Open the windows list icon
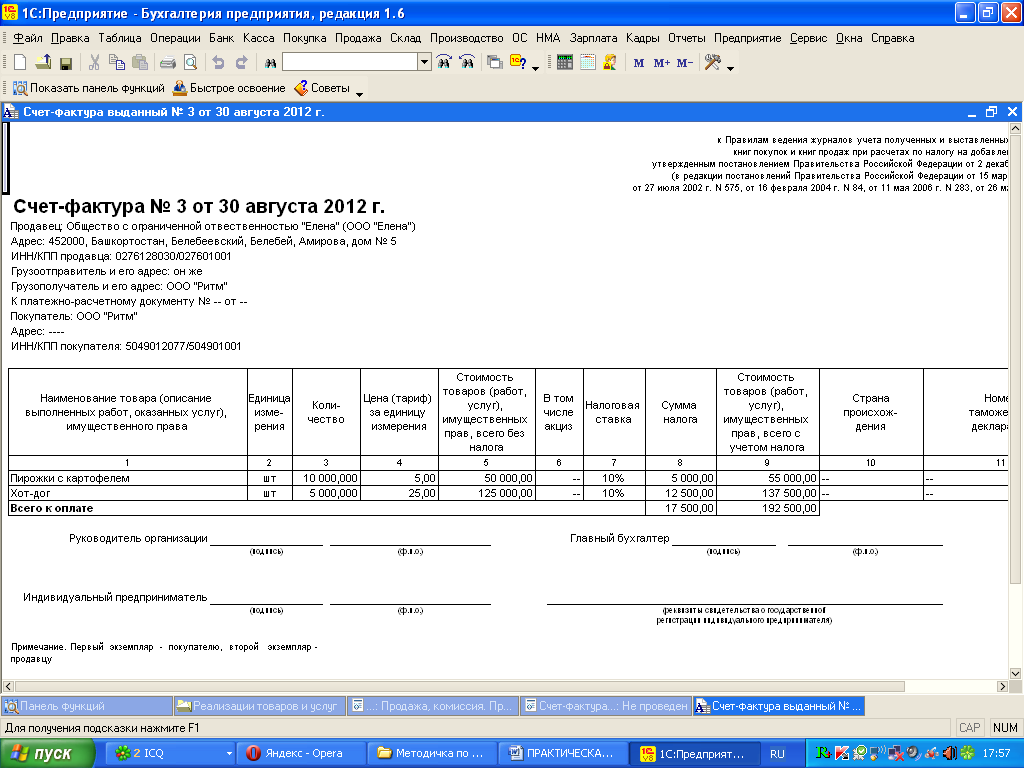Screen dimensions: 1024x768 click(495, 63)
